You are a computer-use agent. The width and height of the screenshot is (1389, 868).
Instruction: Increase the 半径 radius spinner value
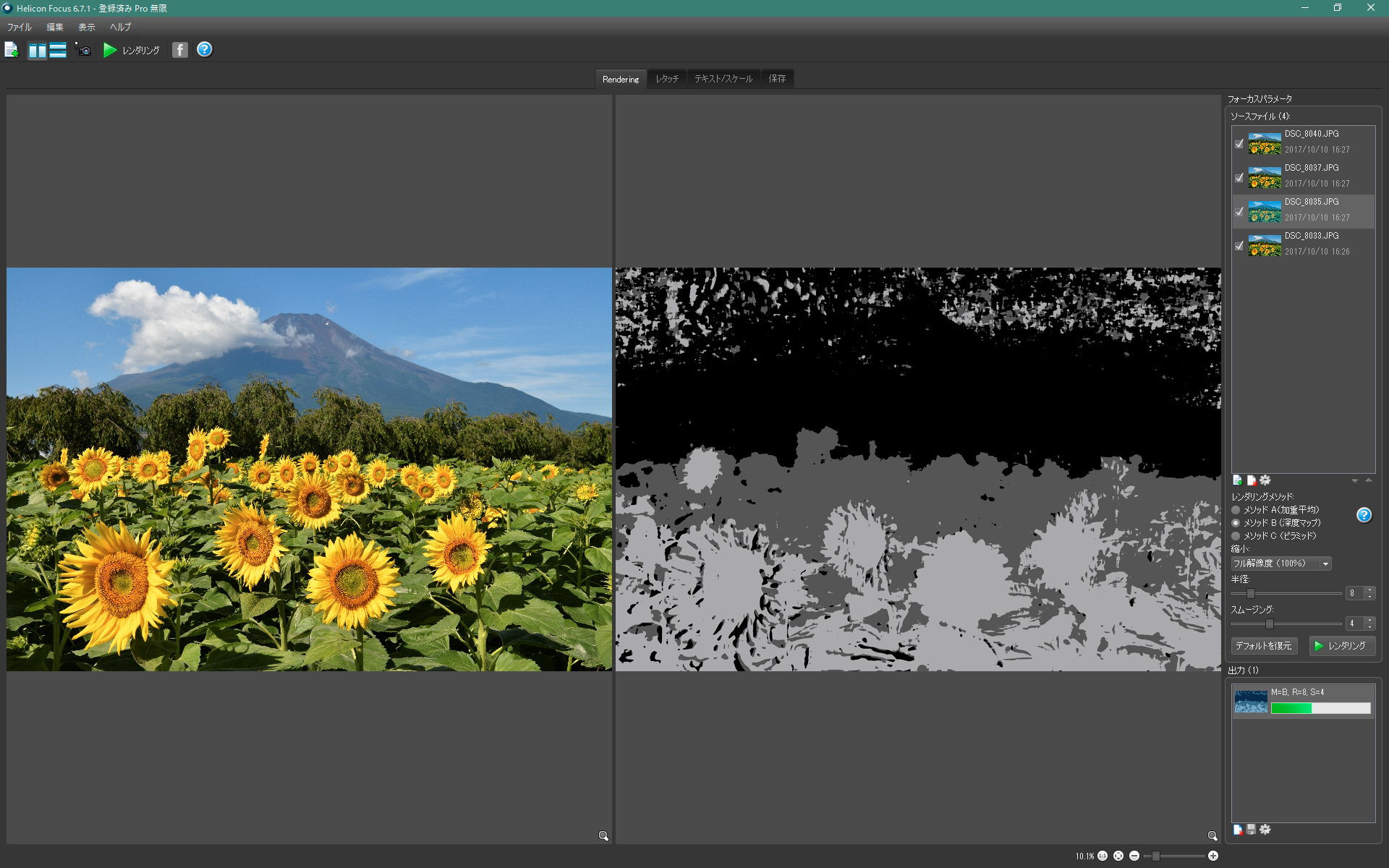tap(1369, 590)
